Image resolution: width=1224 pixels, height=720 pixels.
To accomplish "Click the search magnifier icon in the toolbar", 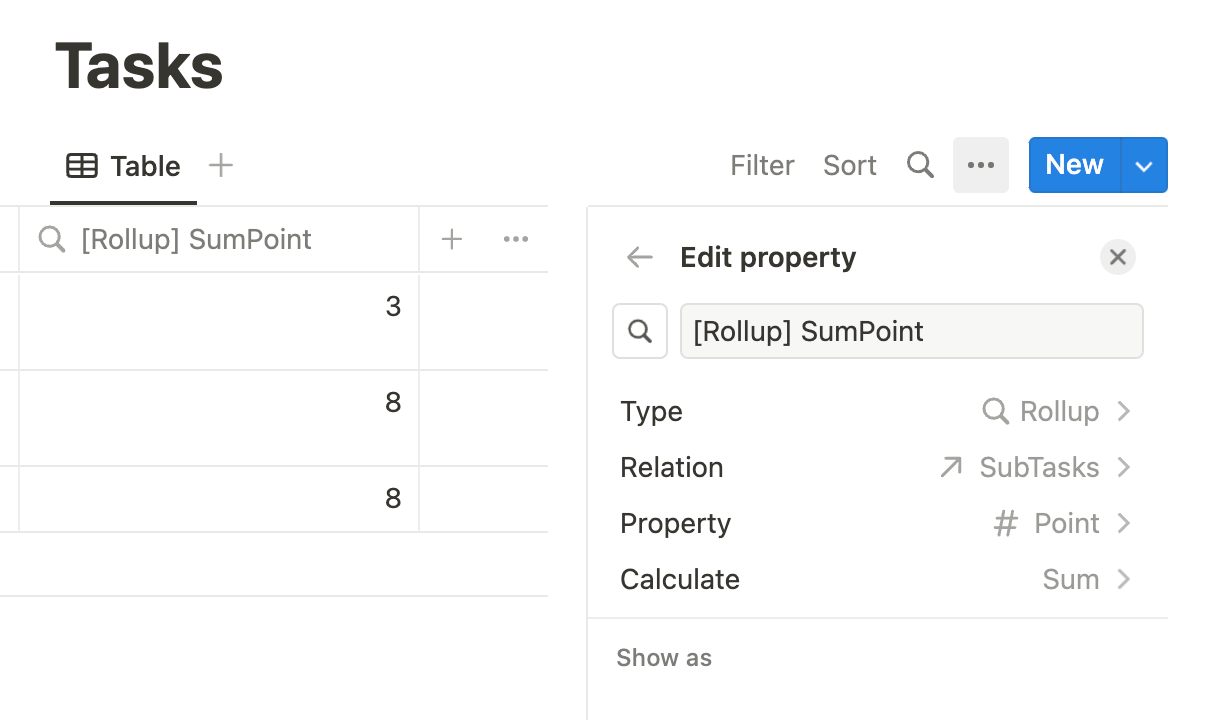I will click(920, 165).
